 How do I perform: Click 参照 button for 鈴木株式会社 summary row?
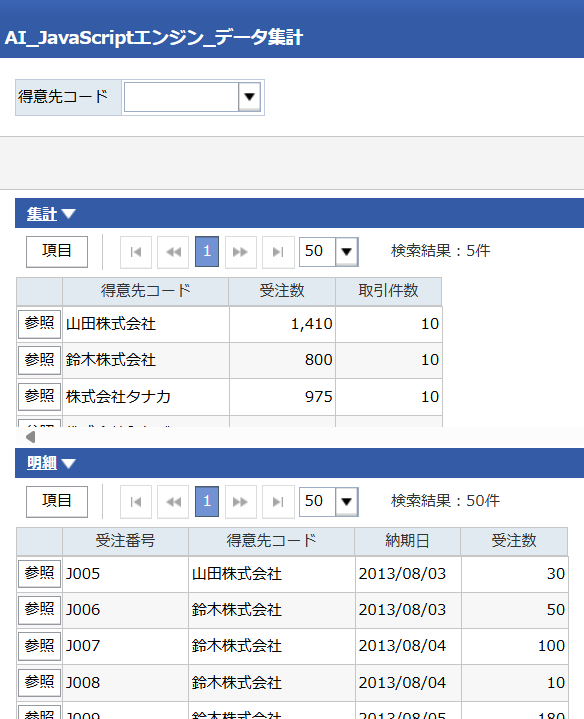pyautogui.click(x=39, y=360)
